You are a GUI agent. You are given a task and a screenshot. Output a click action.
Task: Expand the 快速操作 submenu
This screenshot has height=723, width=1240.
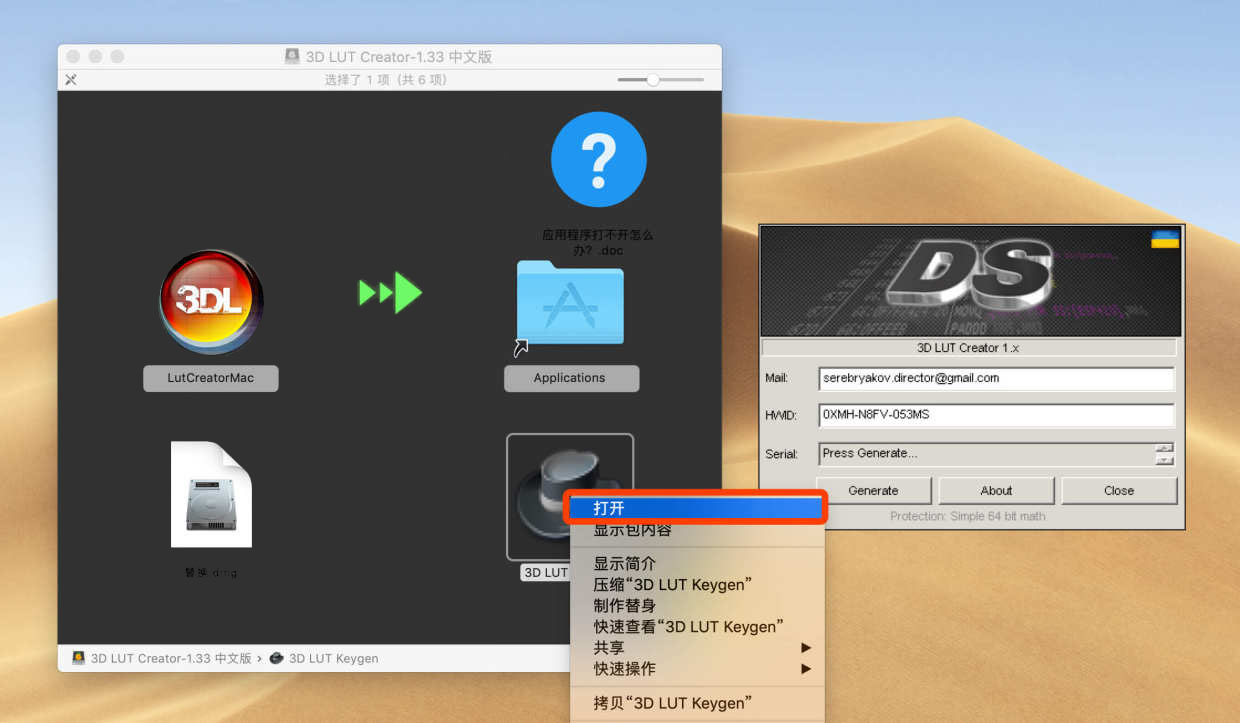point(697,669)
